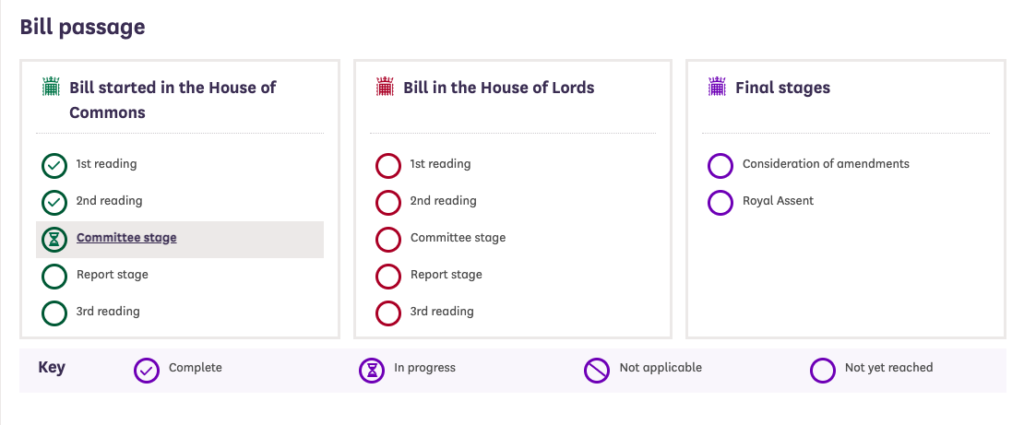Click the Complete checkmark icon in the Key
The height and width of the screenshot is (425, 1024).
click(x=146, y=370)
